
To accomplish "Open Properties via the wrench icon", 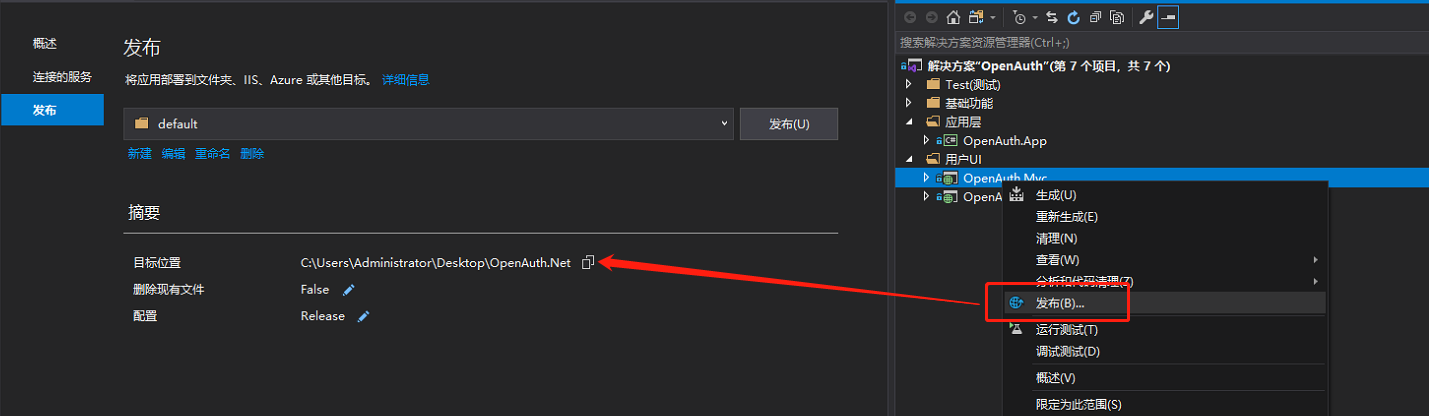I will [x=1146, y=17].
